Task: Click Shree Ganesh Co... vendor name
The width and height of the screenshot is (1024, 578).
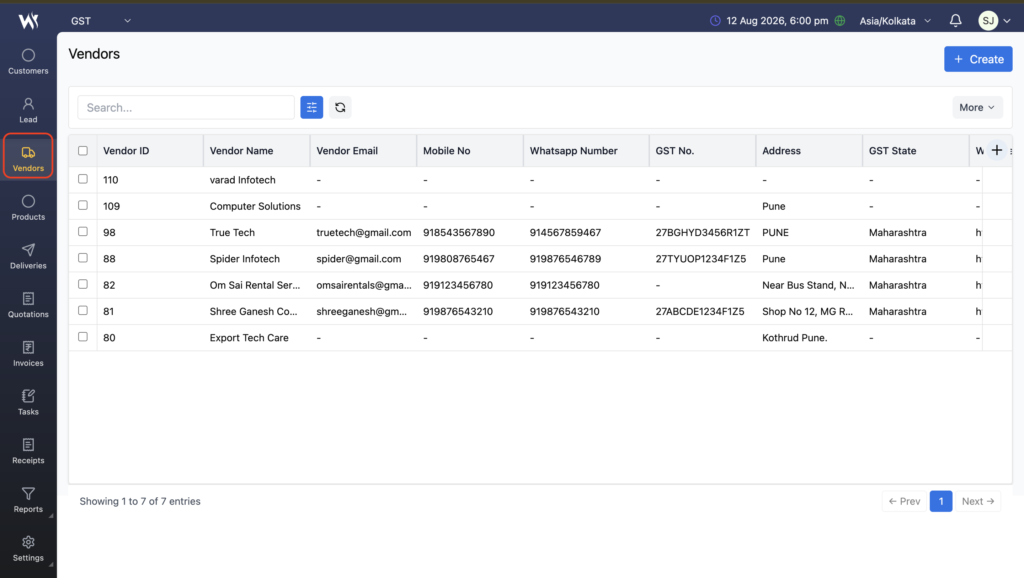Action: pos(253,312)
